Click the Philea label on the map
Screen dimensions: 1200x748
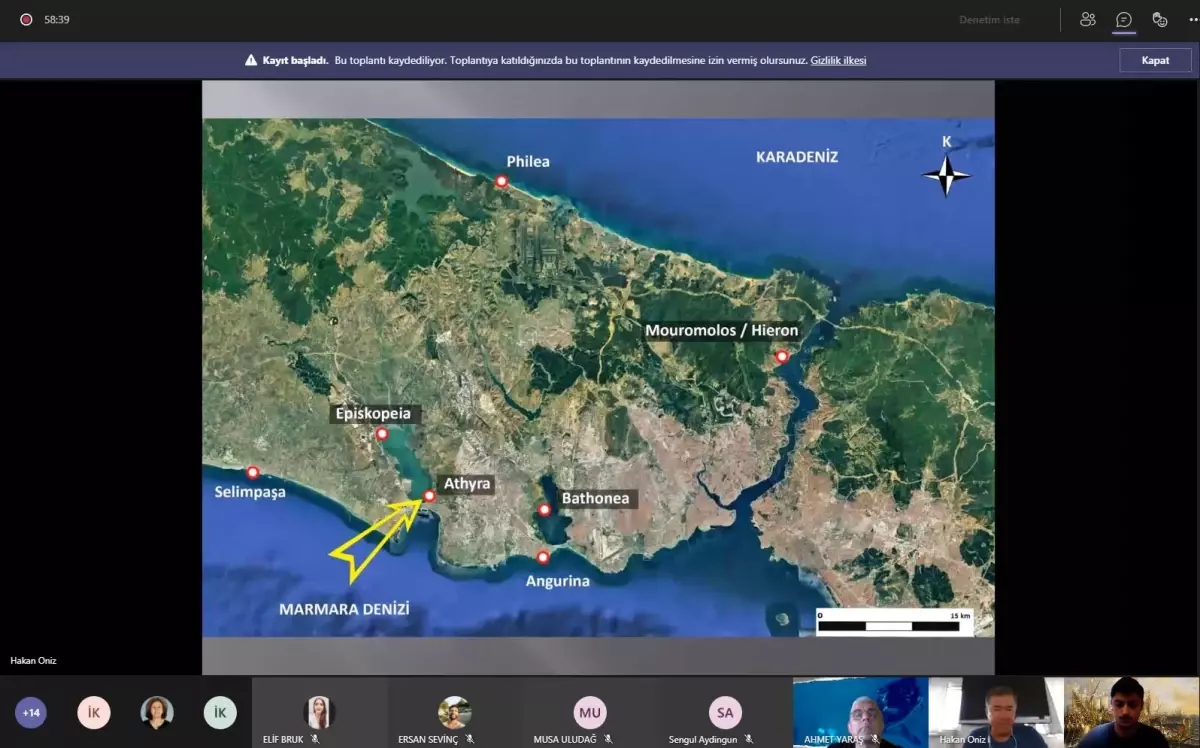528,161
